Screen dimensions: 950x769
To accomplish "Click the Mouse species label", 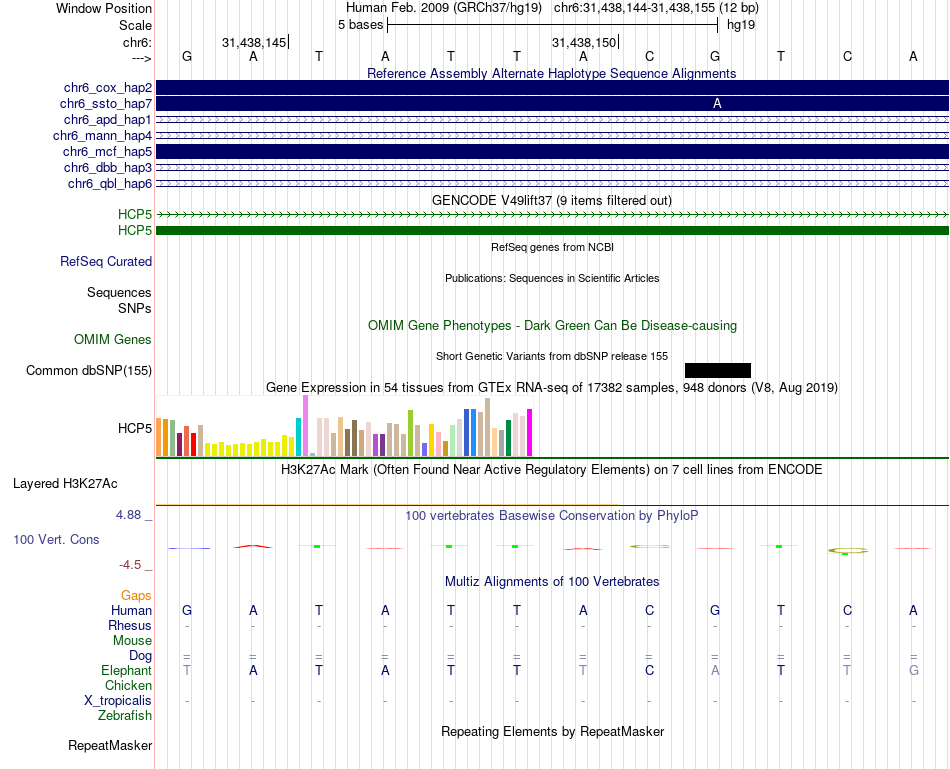I will 132,641.
